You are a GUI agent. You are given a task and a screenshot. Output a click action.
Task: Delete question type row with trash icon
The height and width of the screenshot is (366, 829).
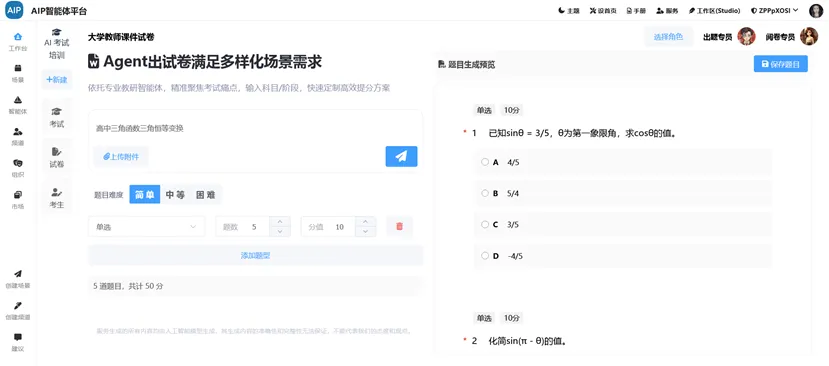(399, 226)
